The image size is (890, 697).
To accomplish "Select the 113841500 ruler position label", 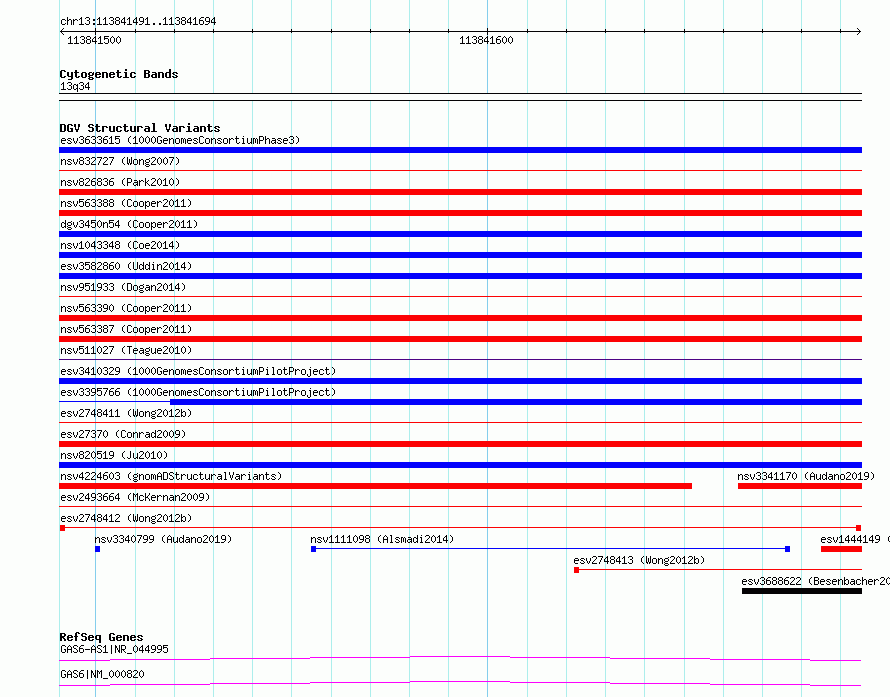I will (94, 40).
